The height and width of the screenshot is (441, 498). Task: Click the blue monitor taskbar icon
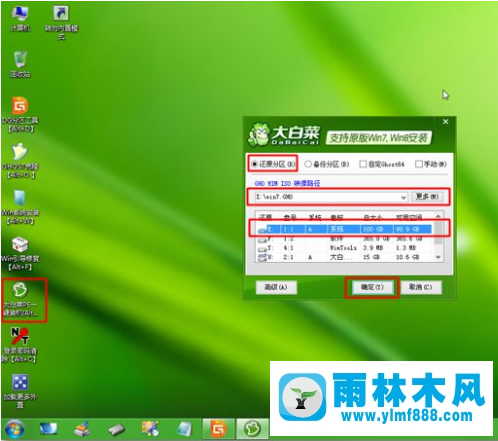(48, 429)
